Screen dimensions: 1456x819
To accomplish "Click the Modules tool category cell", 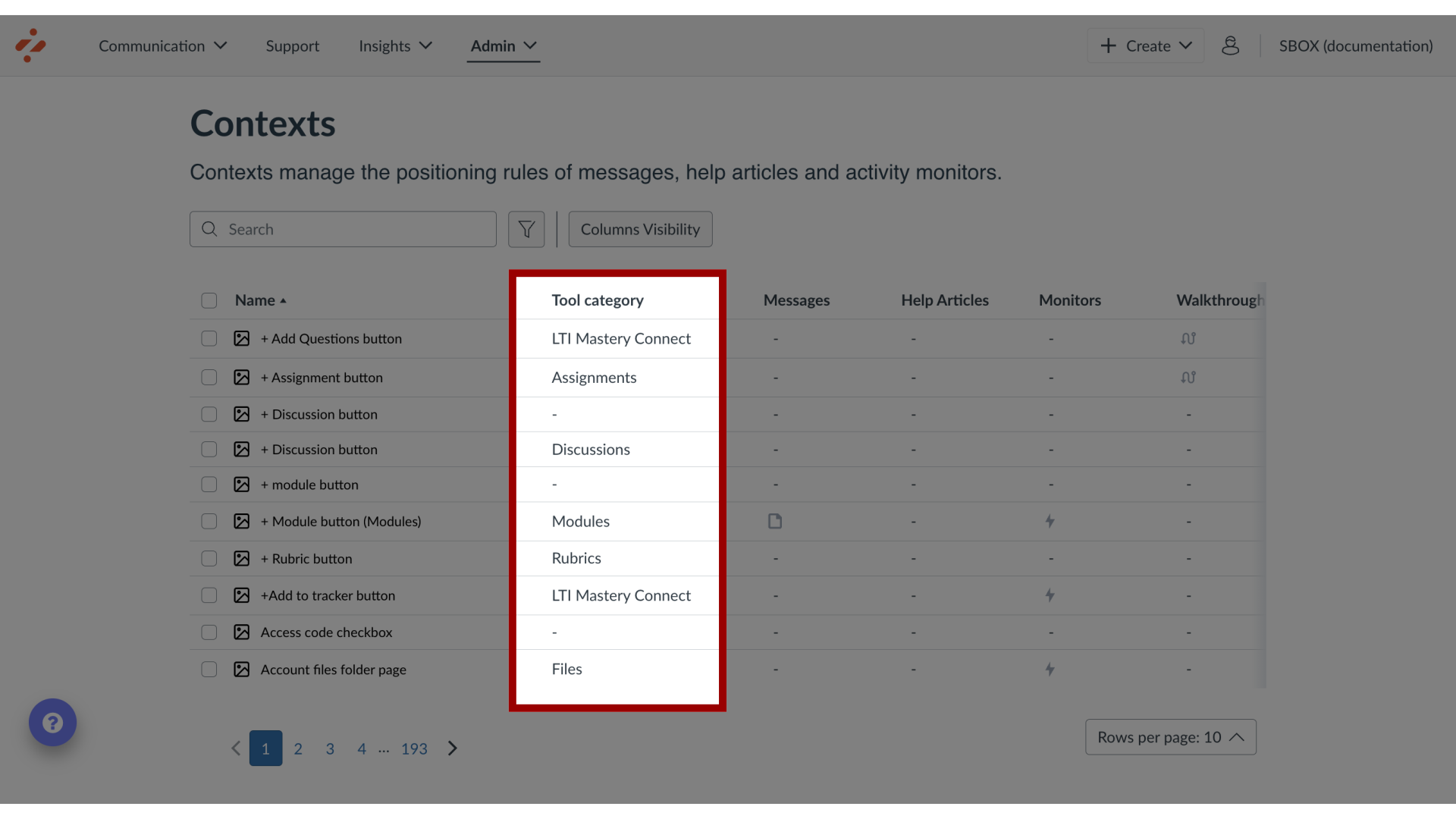I will (x=580, y=521).
